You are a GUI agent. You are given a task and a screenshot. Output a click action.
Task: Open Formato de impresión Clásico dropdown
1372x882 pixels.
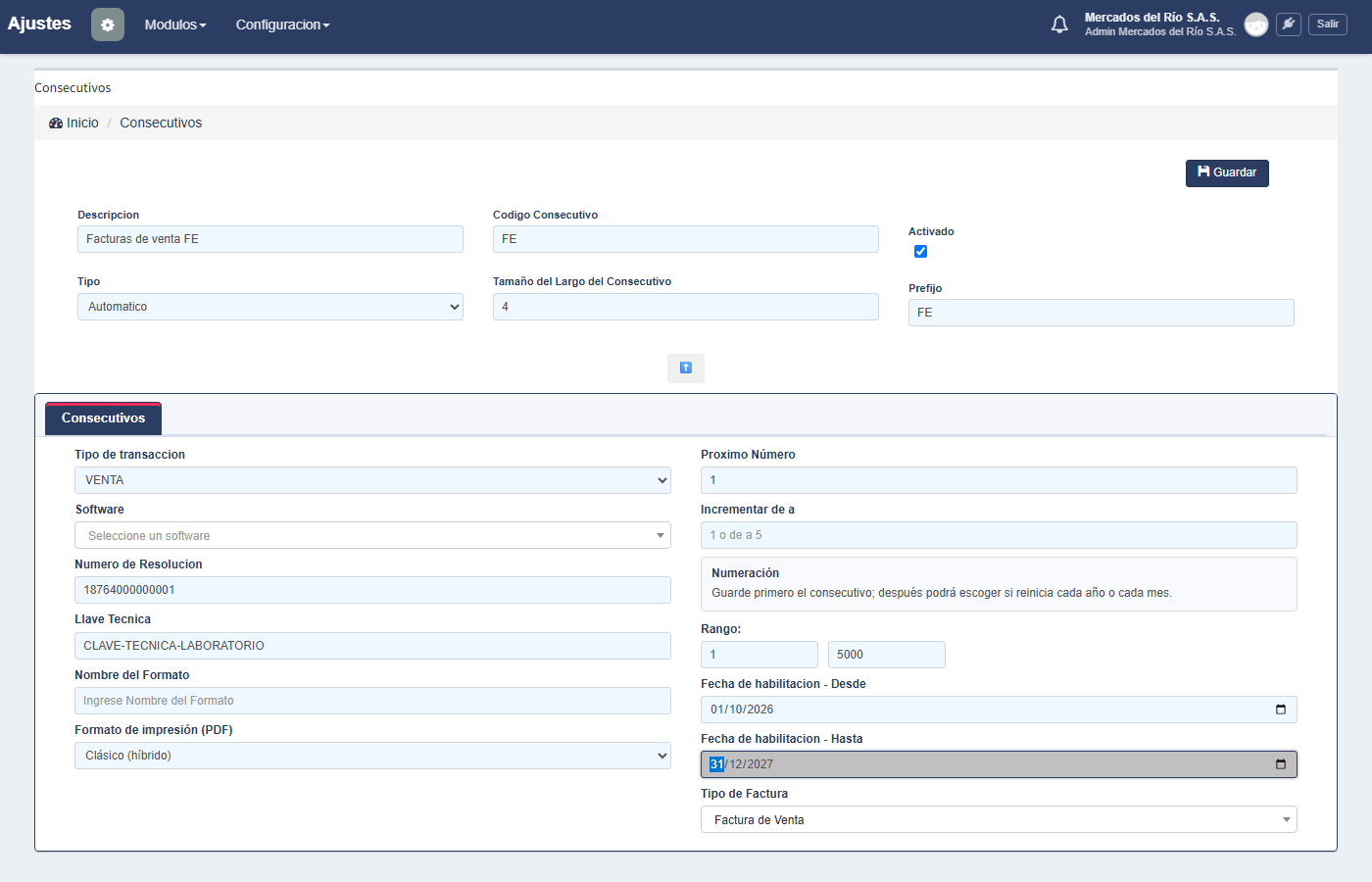(x=372, y=756)
